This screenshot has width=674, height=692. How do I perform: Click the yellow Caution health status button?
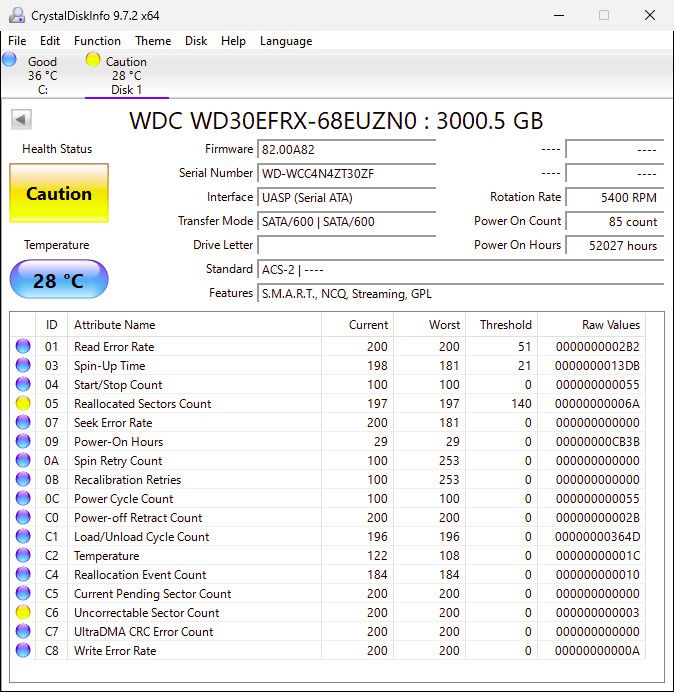(x=59, y=193)
